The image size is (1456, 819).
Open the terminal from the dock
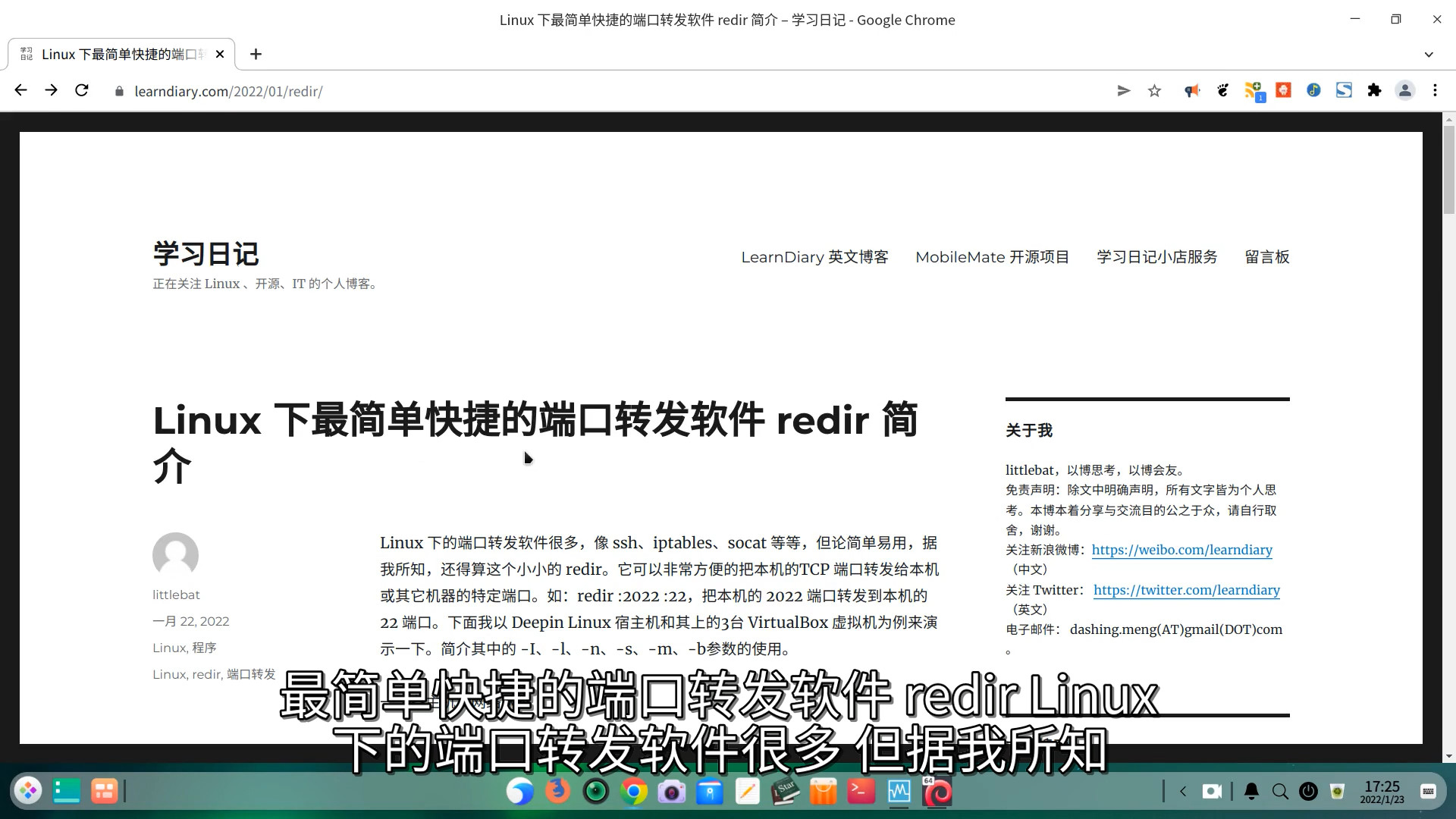[861, 792]
